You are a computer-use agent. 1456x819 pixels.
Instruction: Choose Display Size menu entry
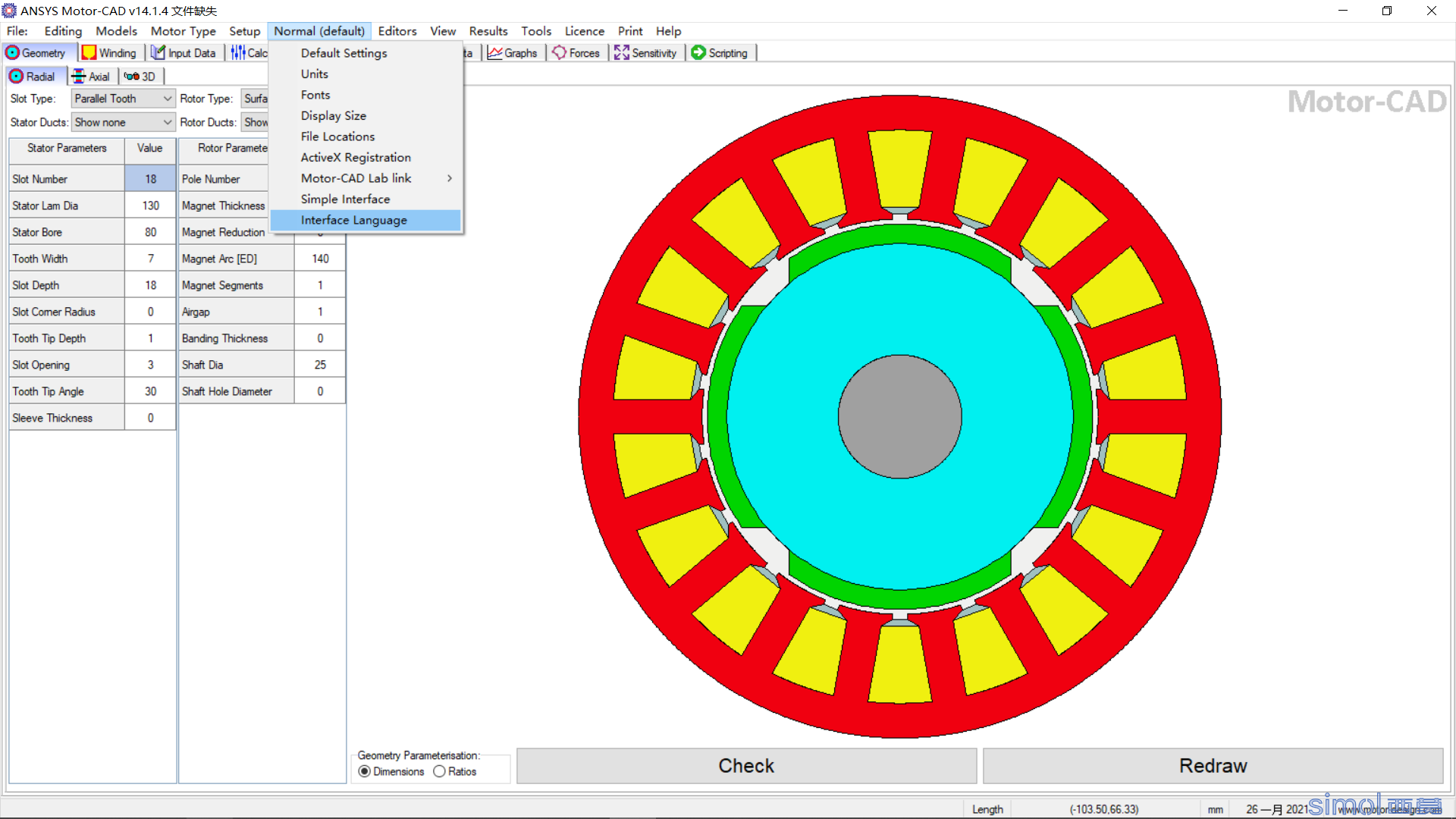[366, 116]
